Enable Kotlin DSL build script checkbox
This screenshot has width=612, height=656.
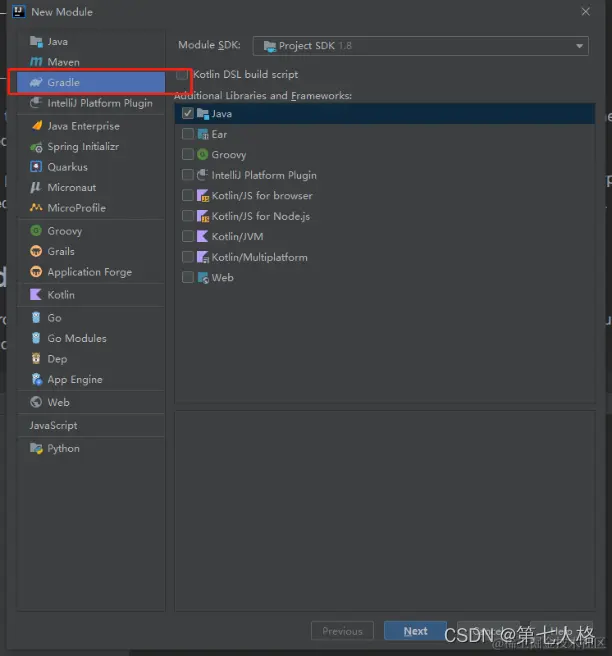(182, 74)
